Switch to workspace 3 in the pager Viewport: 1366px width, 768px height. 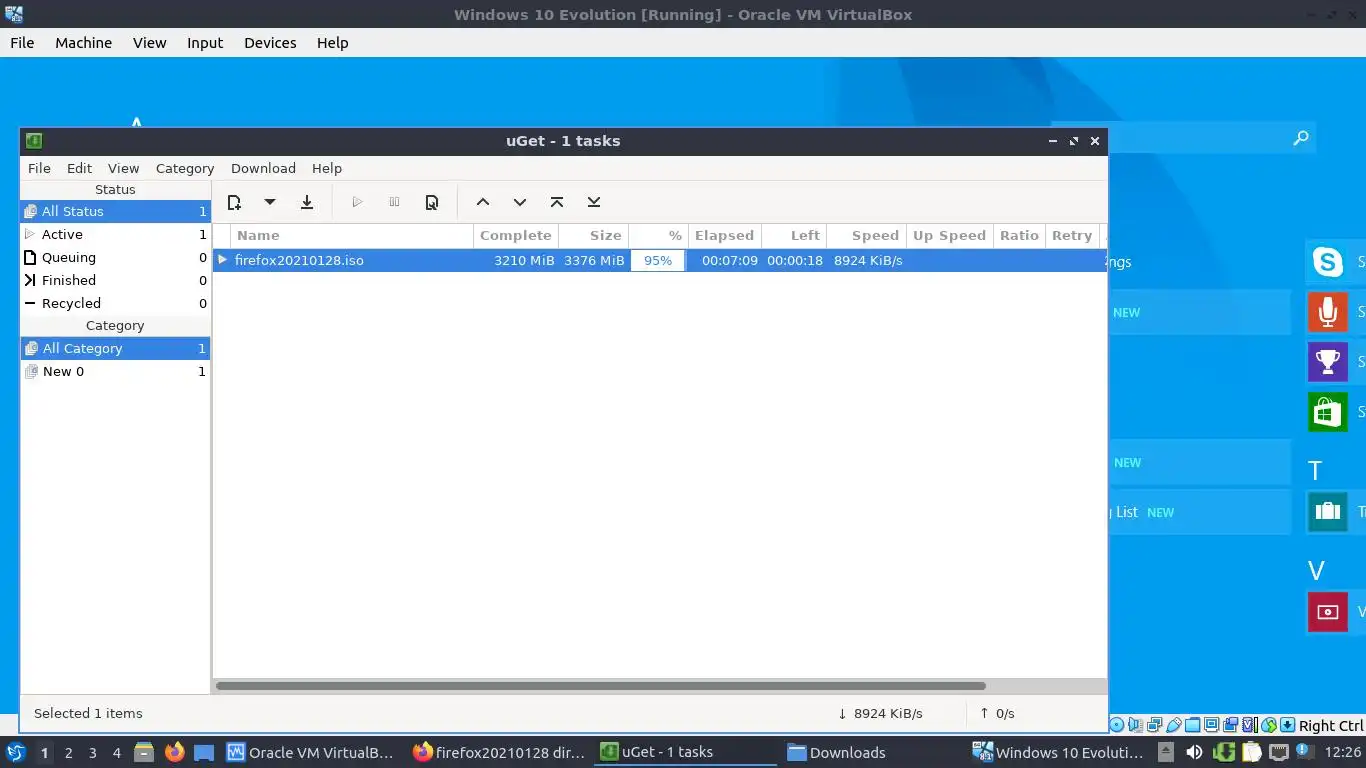pos(92,753)
